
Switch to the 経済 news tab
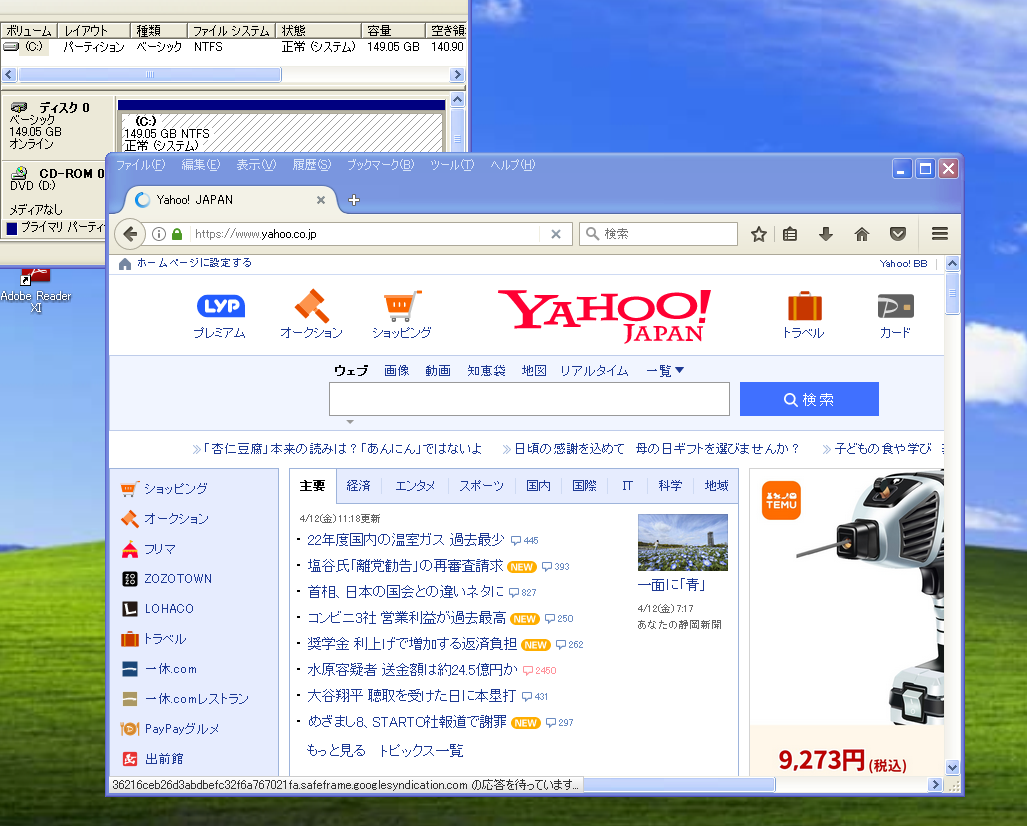pos(358,485)
